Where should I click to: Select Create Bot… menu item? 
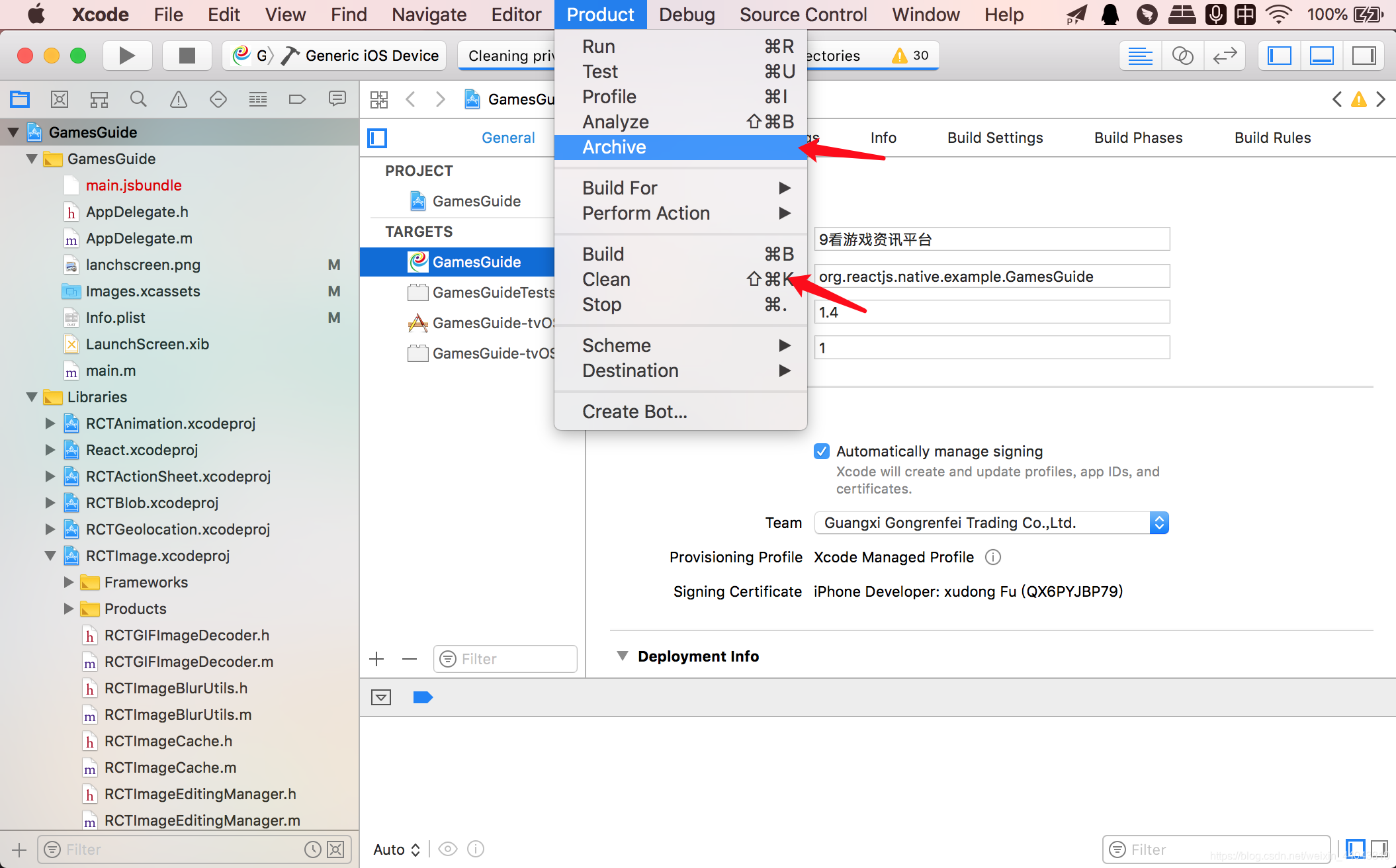click(x=680, y=412)
